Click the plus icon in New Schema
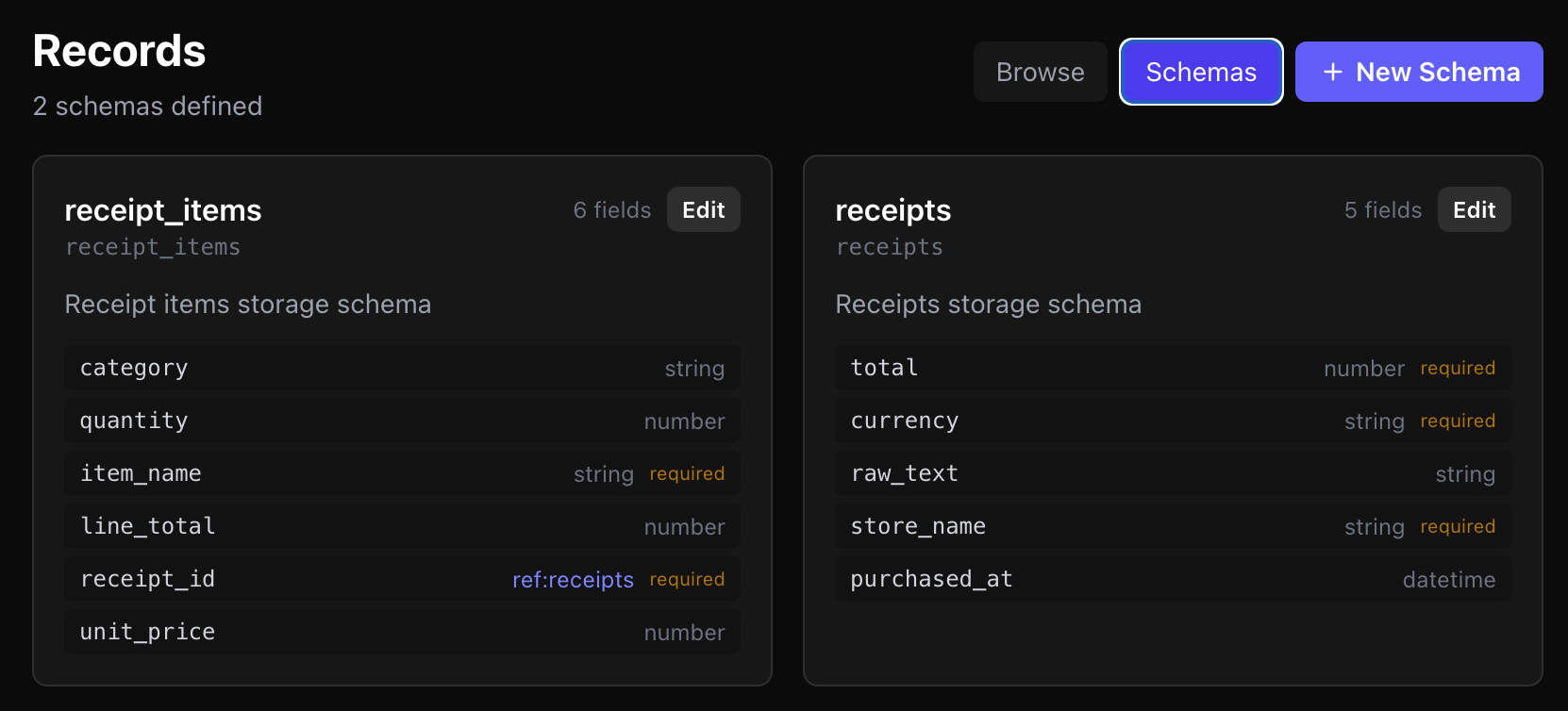The height and width of the screenshot is (711, 1568). pyautogui.click(x=1332, y=72)
